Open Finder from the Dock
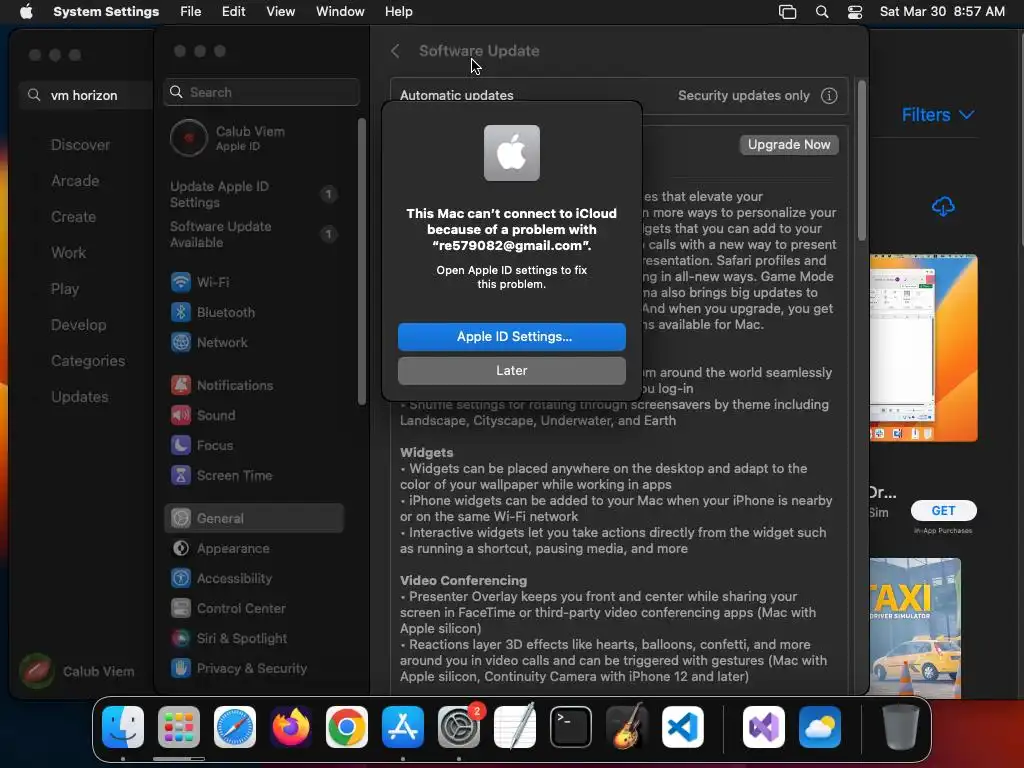 tap(123, 727)
